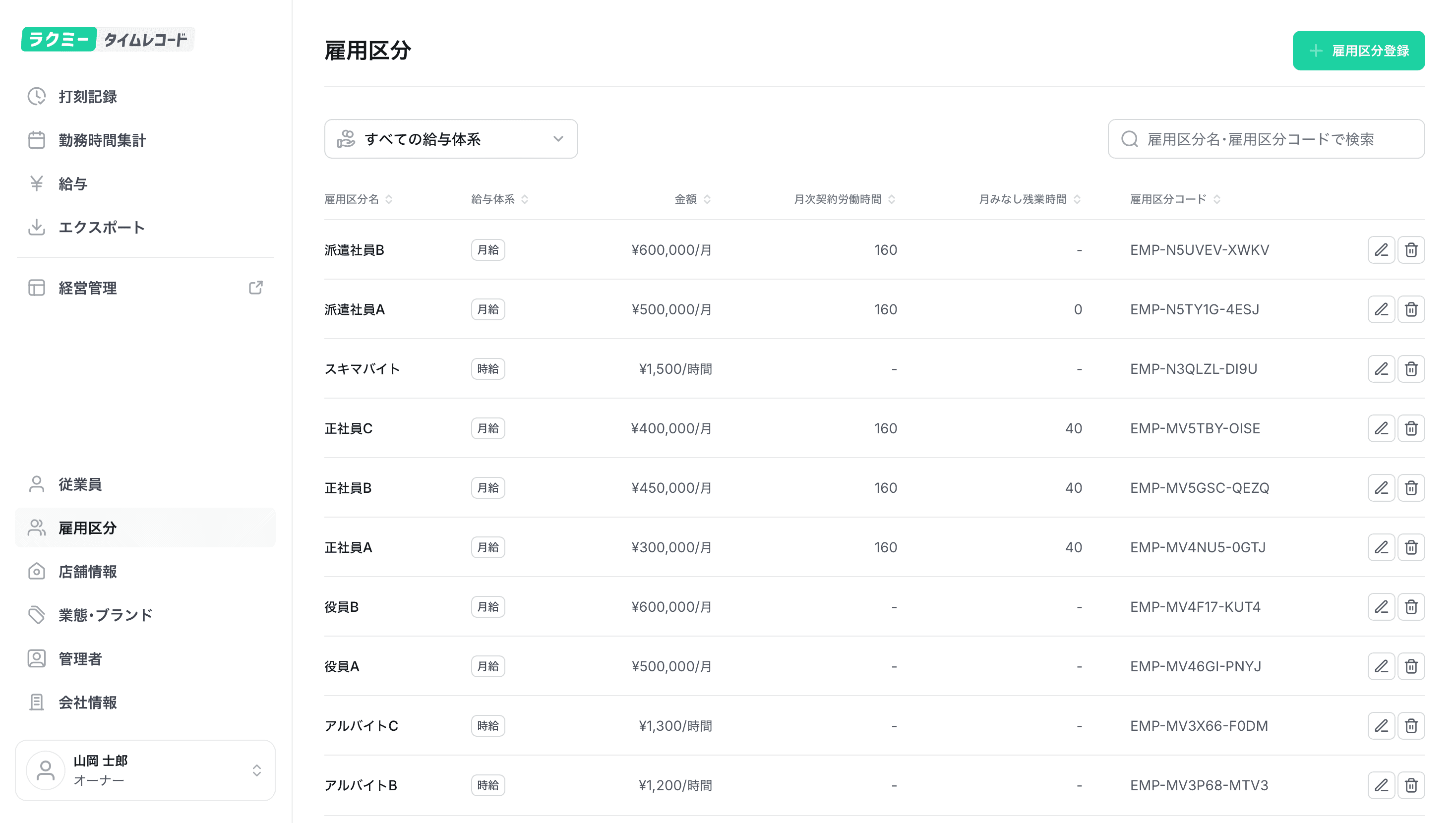Click the edit pencil icon for 正社員C
This screenshot has height=823, width=1456.
tap(1381, 428)
